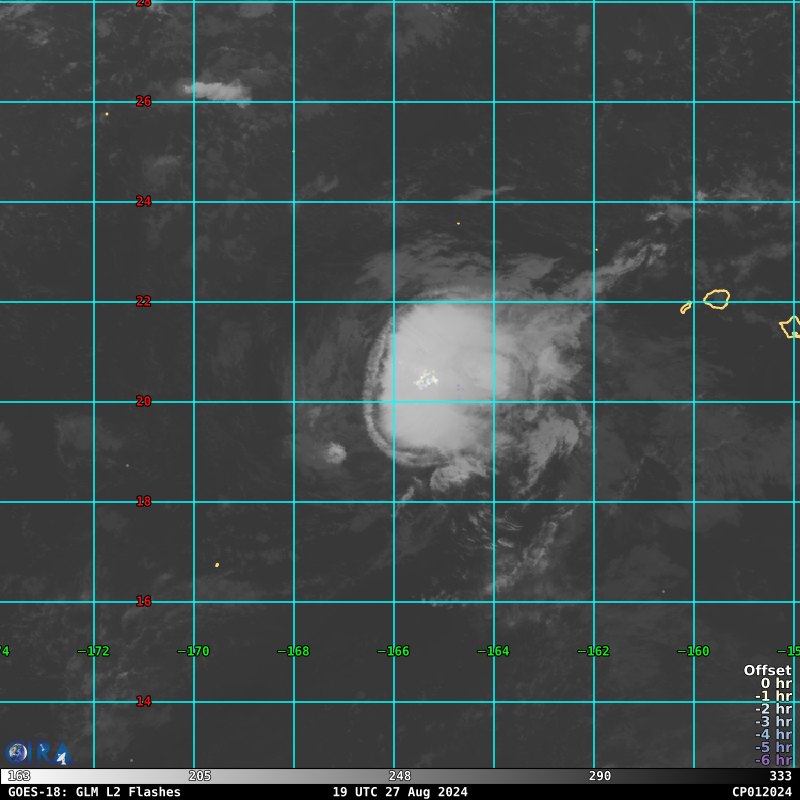Screen dimensions: 800x800
Task: Click the -1 hr offset legend entry
Action: (x=773, y=696)
